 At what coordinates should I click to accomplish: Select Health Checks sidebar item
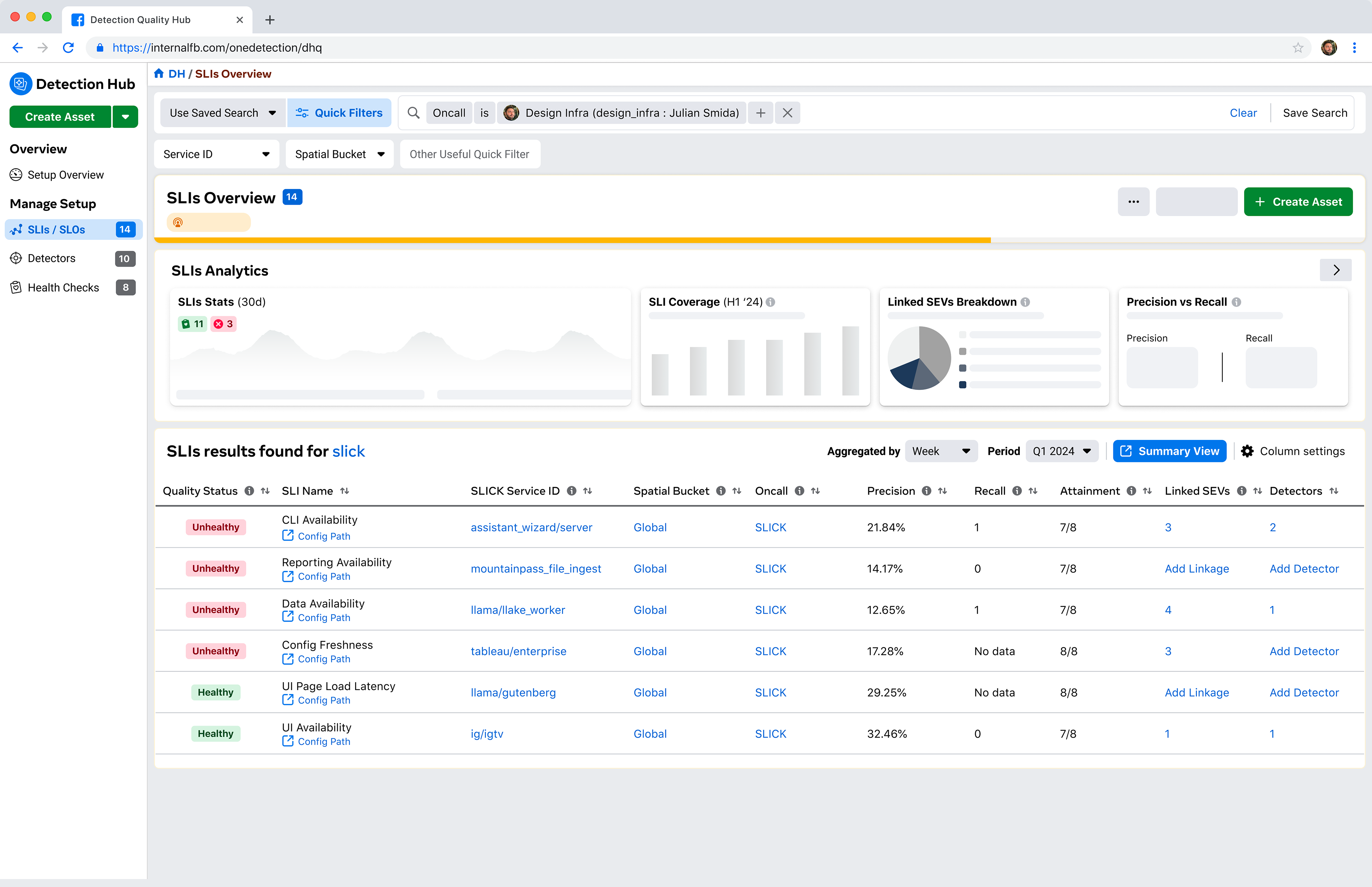coord(63,287)
